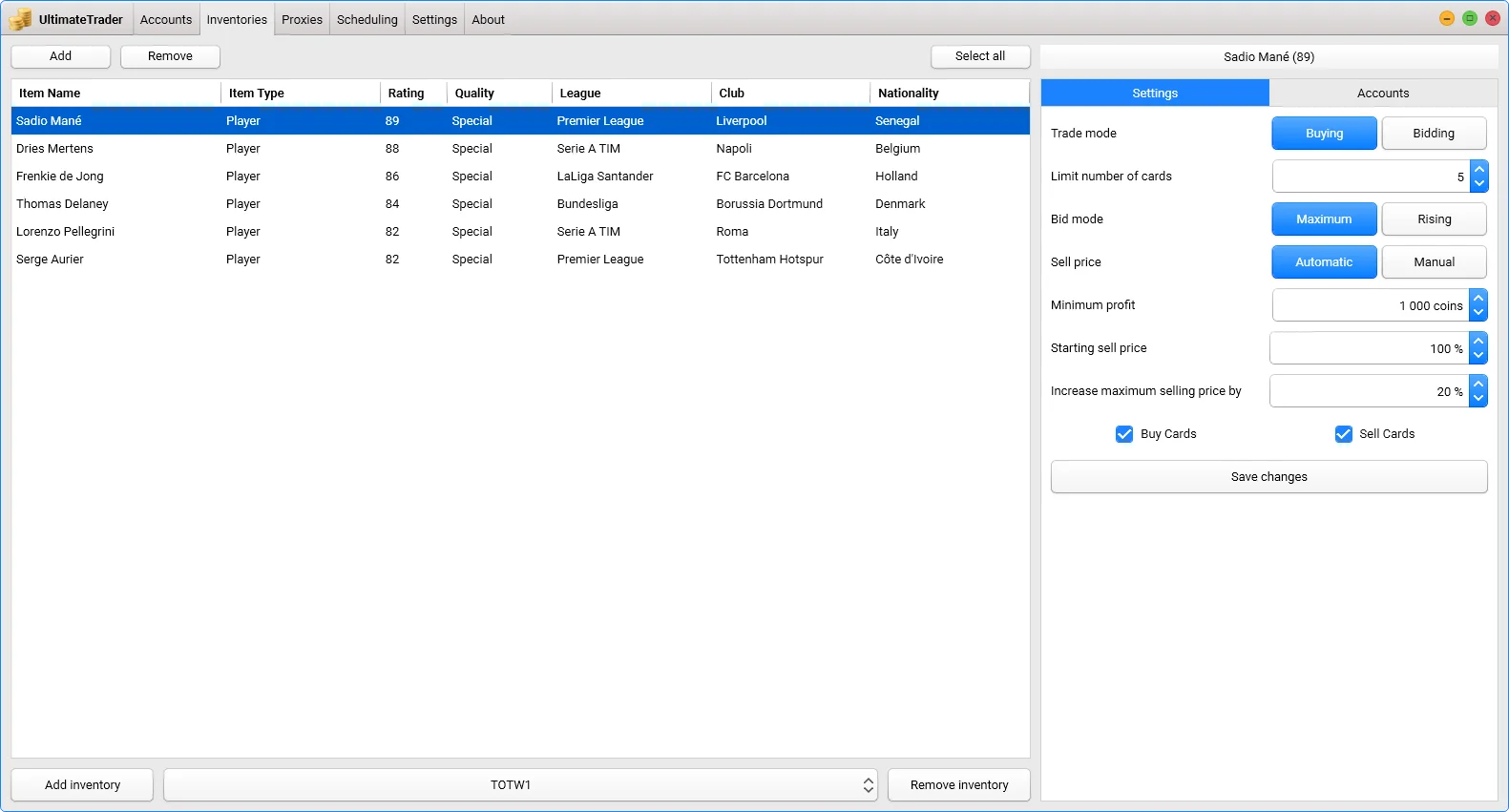
Task: Click the LaLiga Santander league cell
Action: 605,177
